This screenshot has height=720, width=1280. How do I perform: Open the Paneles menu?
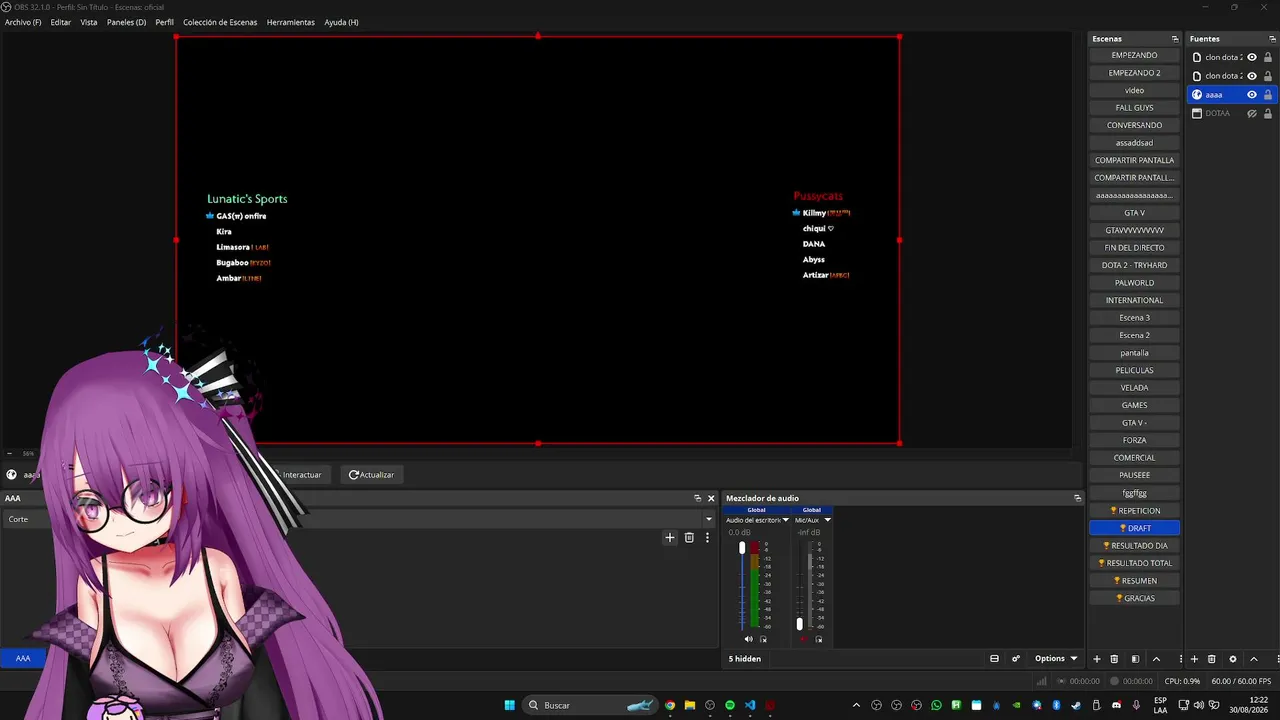tap(126, 22)
